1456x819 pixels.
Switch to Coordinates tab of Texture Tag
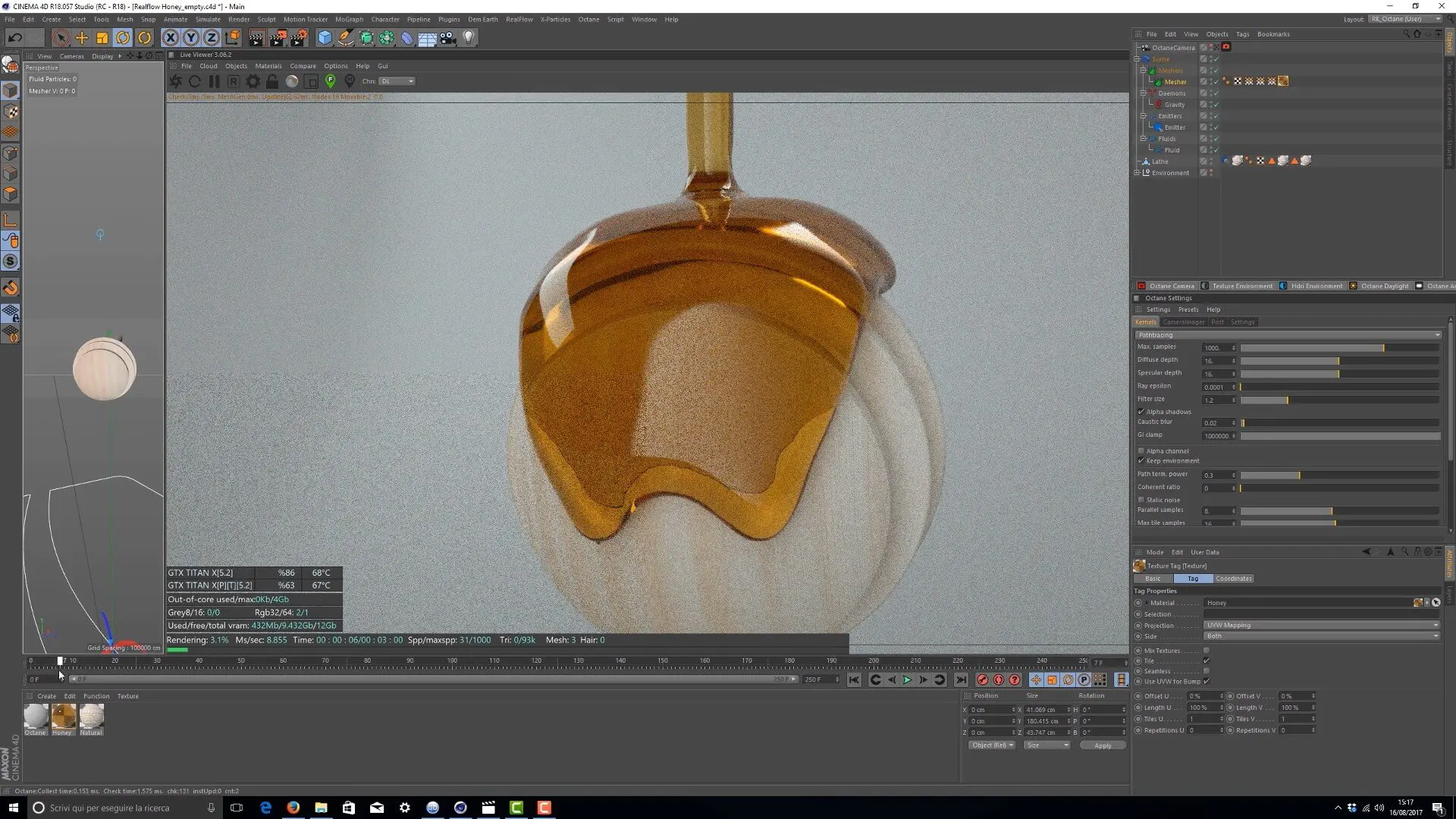click(x=1234, y=579)
